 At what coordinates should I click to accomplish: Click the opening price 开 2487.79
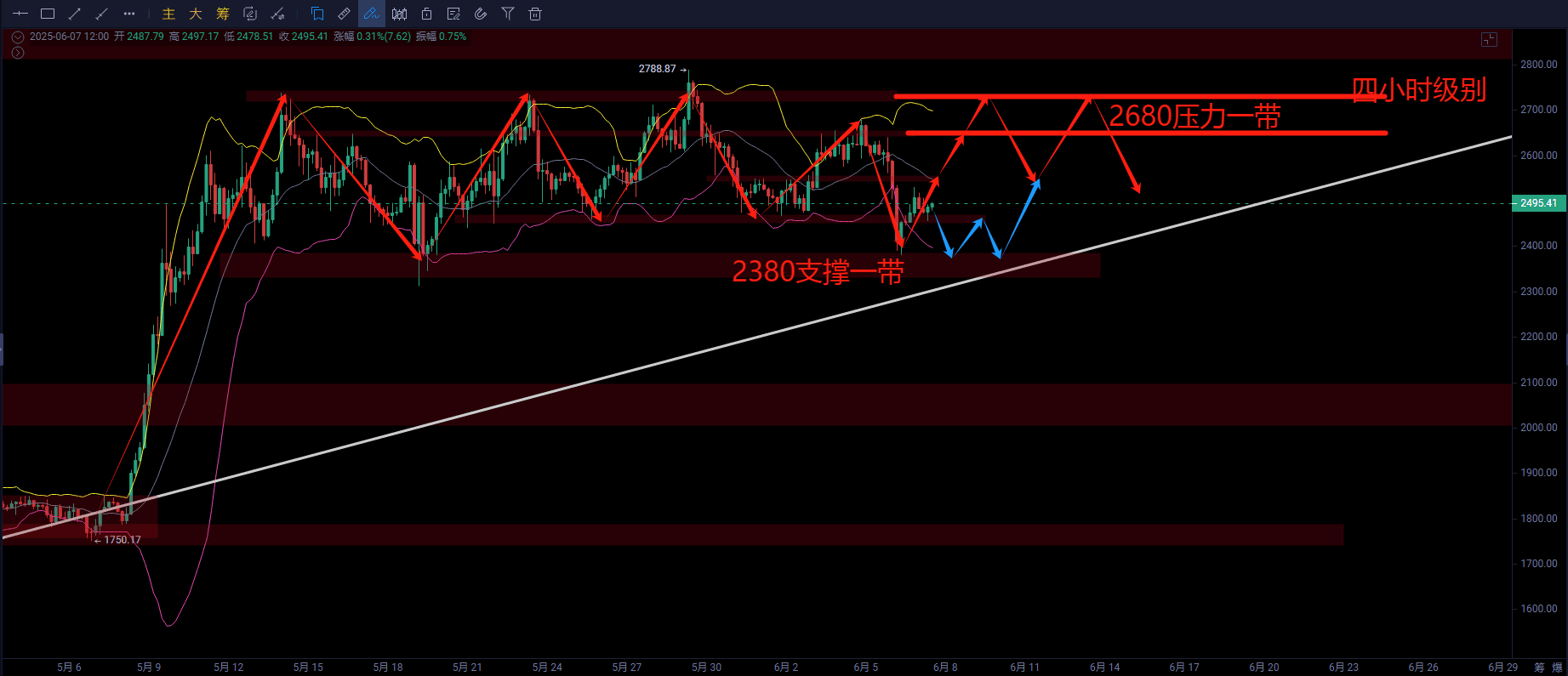[139, 37]
